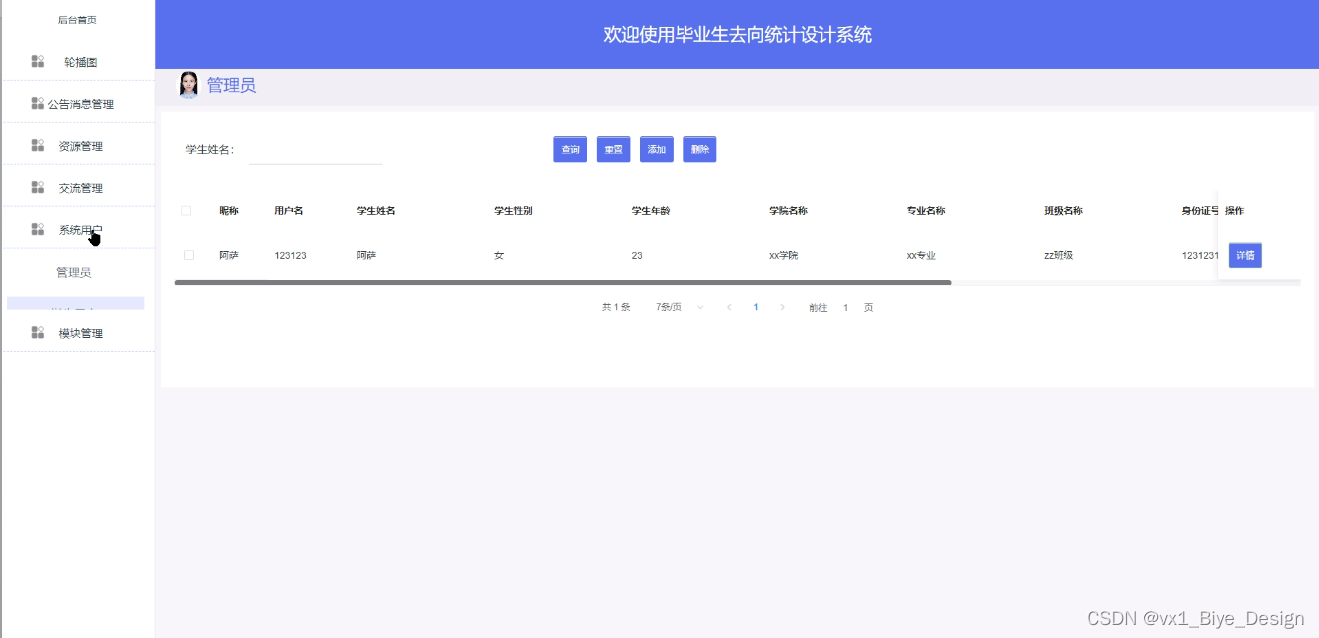
Task: Click the 班级名称 column header
Action: pyautogui.click(x=1063, y=211)
